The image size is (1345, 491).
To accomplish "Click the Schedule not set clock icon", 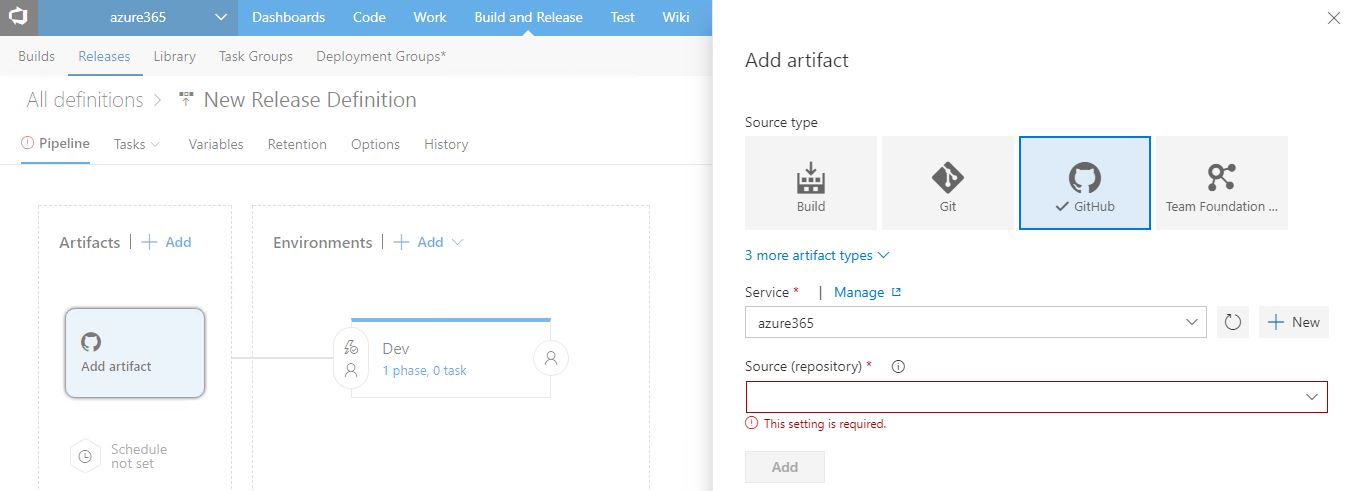I will (86, 457).
